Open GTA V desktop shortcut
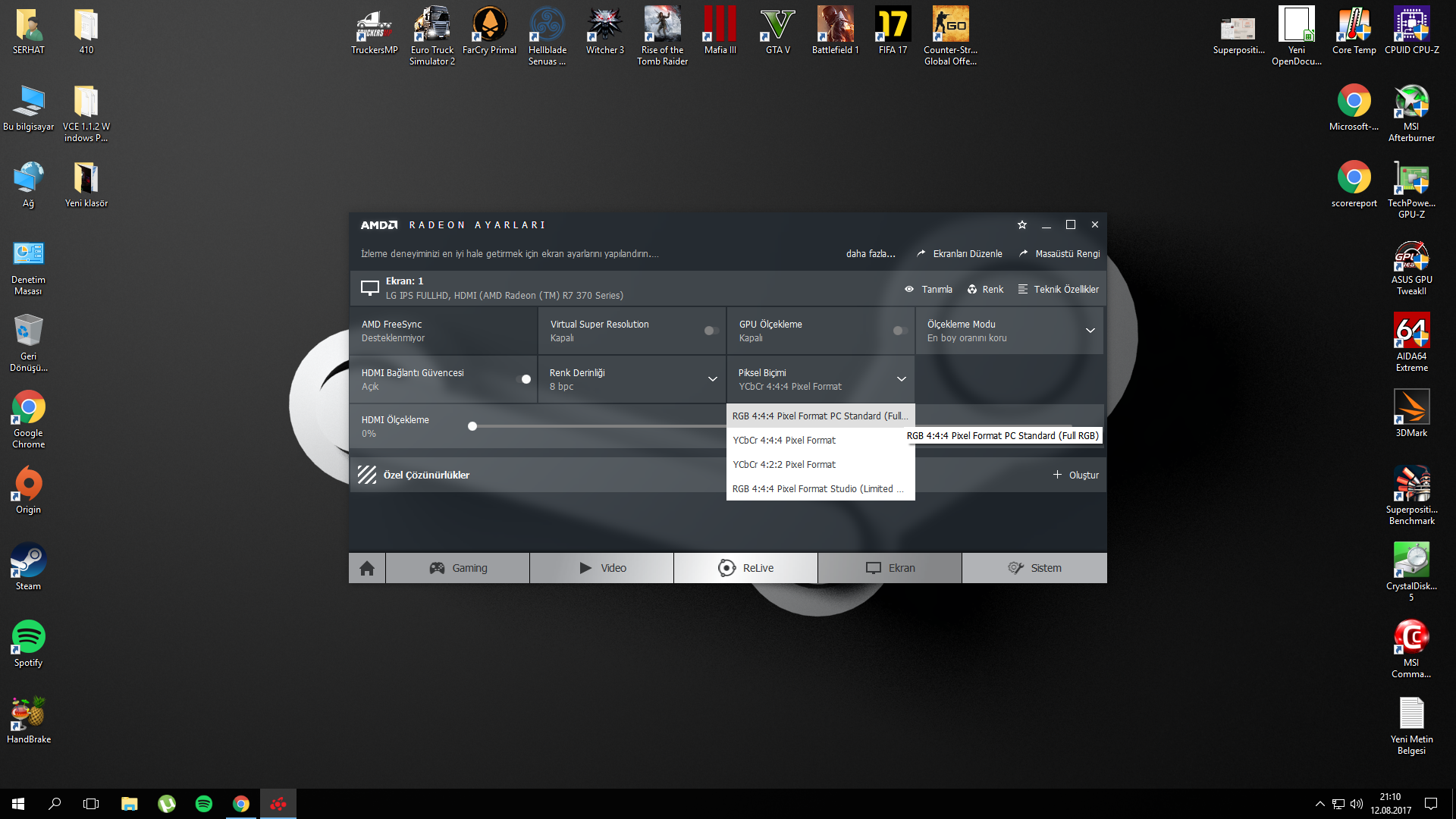The image size is (1456, 819). pos(778,32)
